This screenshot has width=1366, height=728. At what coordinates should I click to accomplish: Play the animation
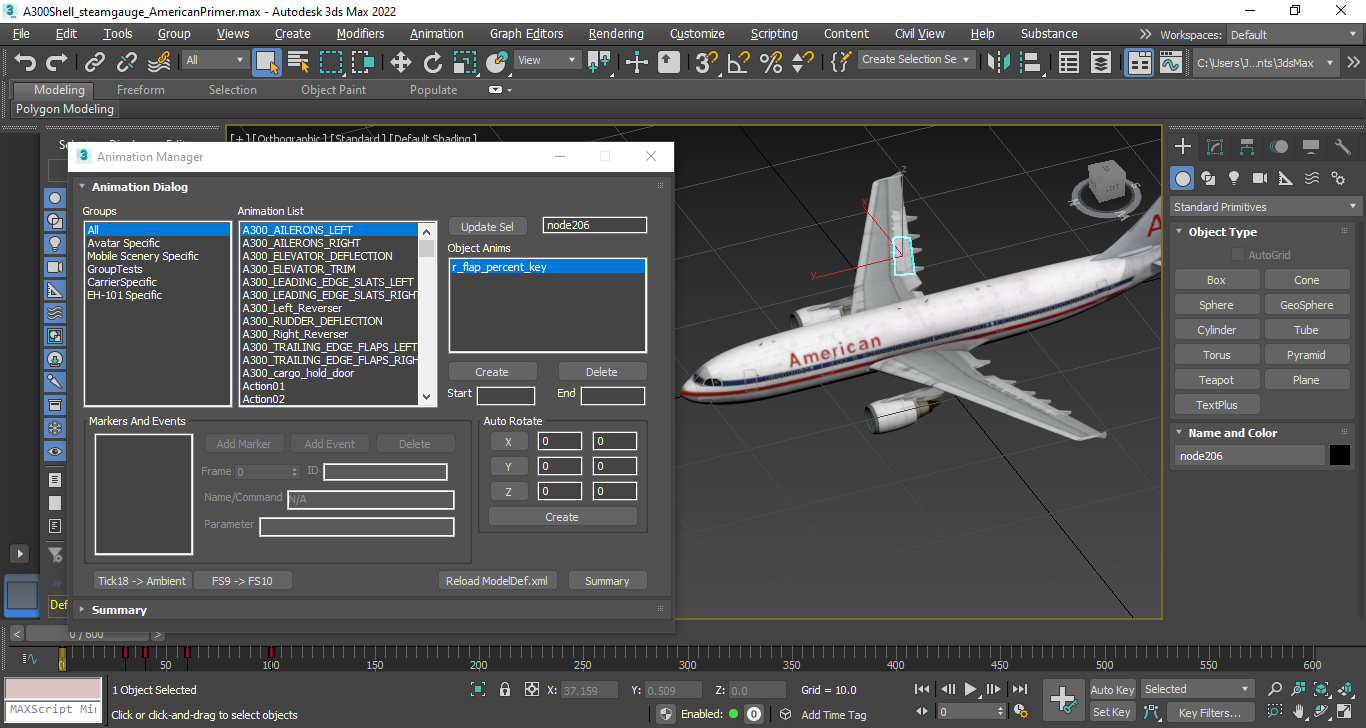coord(971,689)
